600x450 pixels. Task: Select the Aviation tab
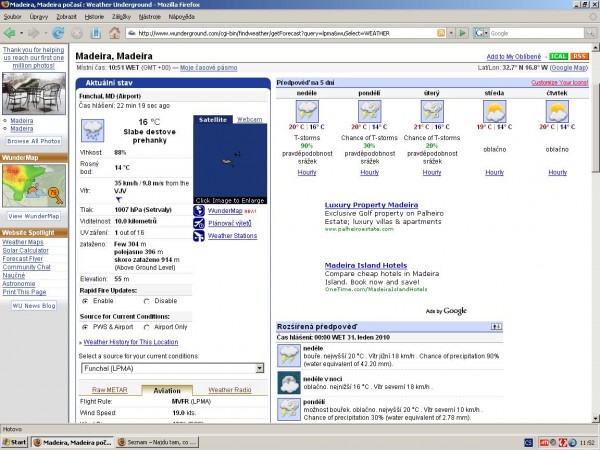tap(167, 390)
